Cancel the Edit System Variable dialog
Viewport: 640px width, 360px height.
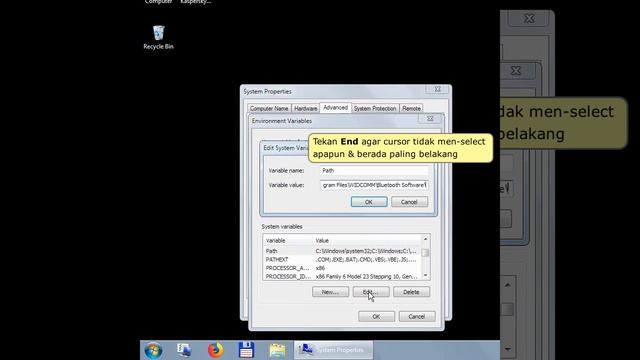(x=409, y=202)
